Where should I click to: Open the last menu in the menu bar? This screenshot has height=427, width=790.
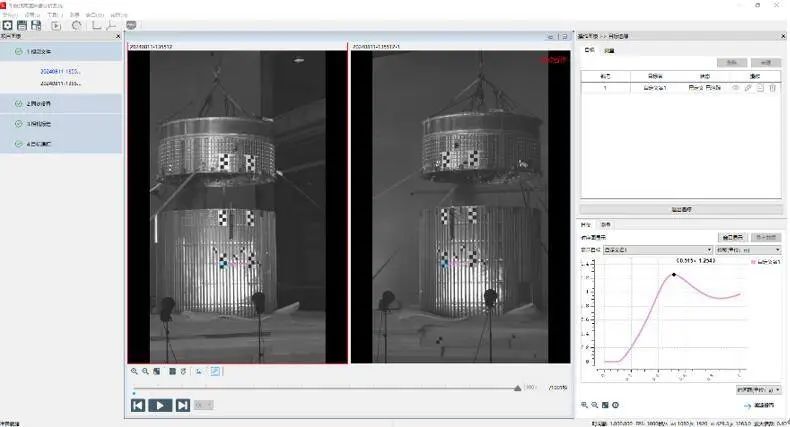tap(119, 15)
